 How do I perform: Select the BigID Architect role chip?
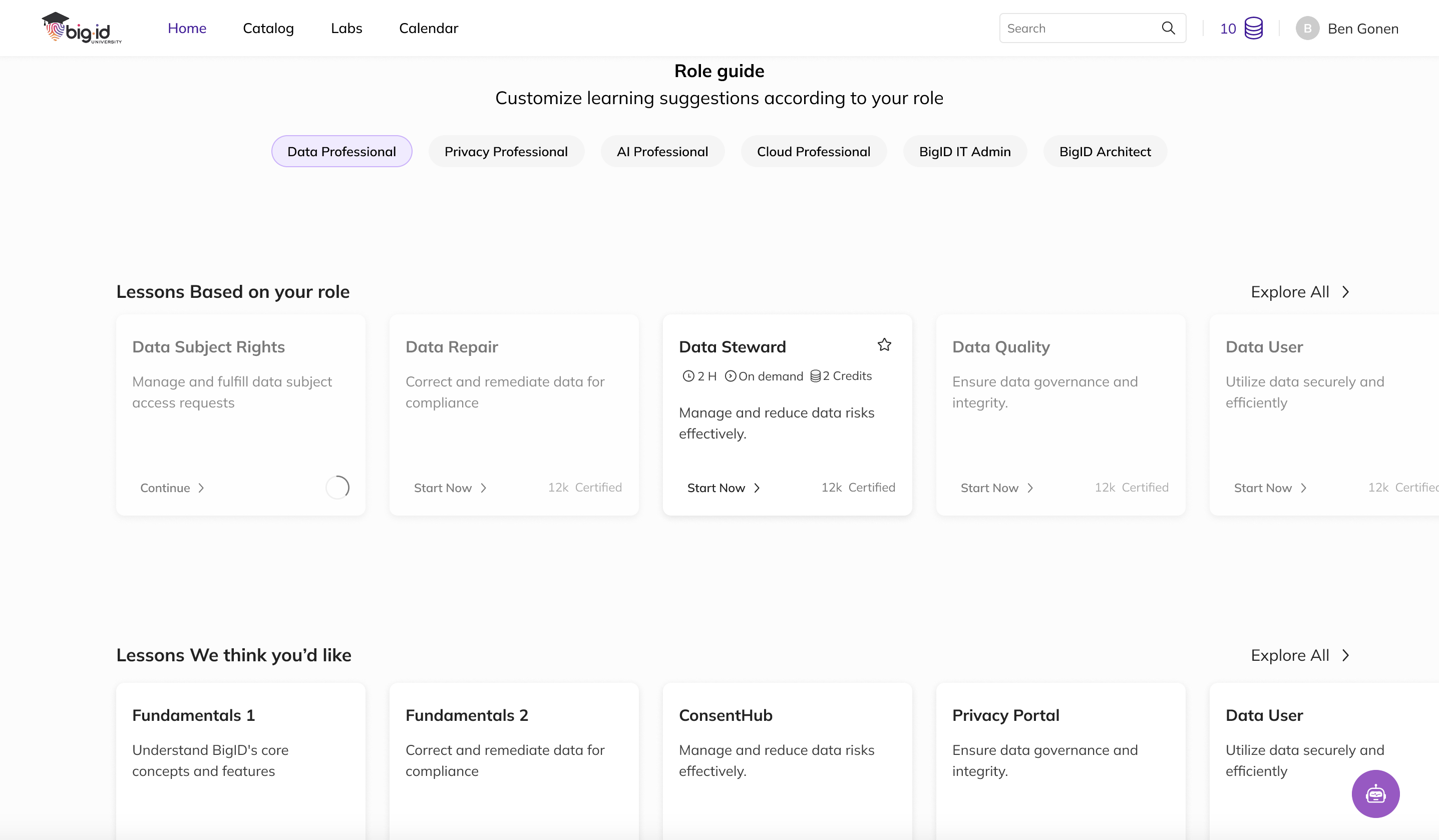[1105, 151]
